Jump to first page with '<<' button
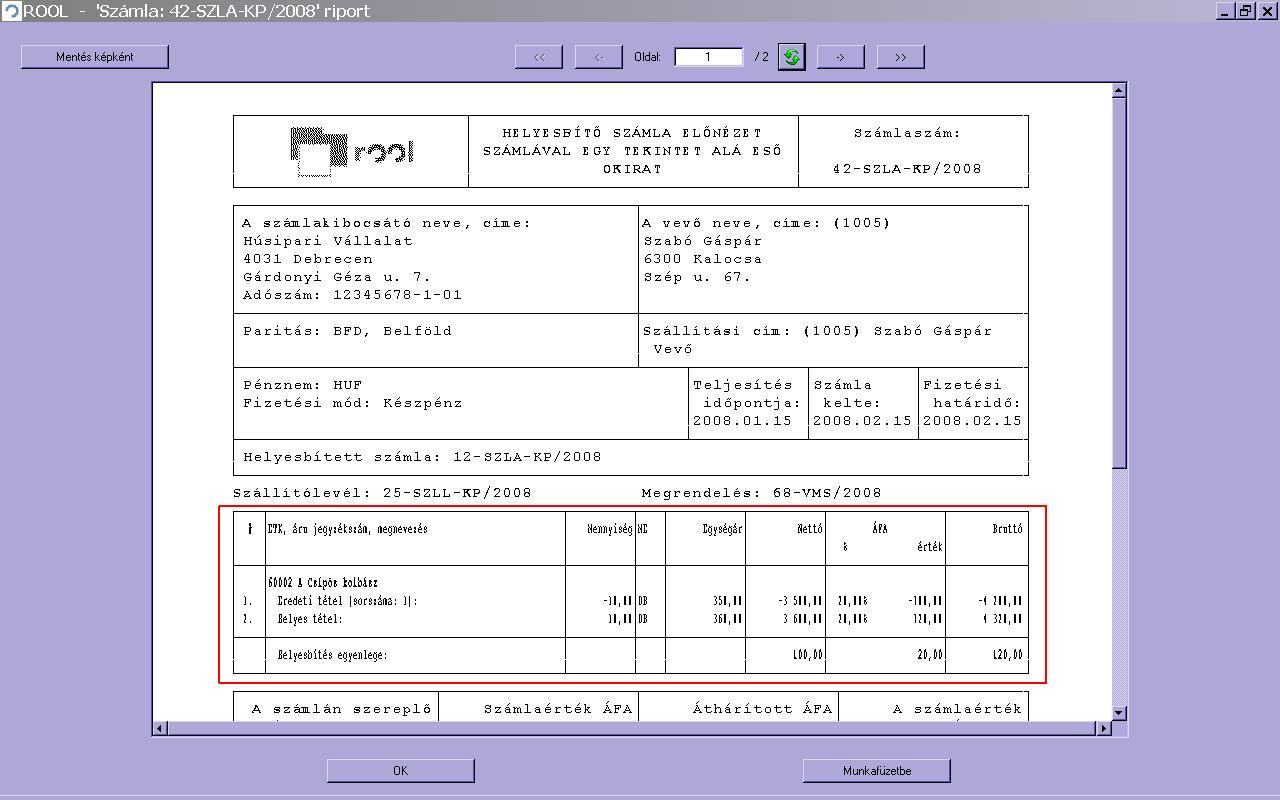The height and width of the screenshot is (800, 1280). click(539, 57)
